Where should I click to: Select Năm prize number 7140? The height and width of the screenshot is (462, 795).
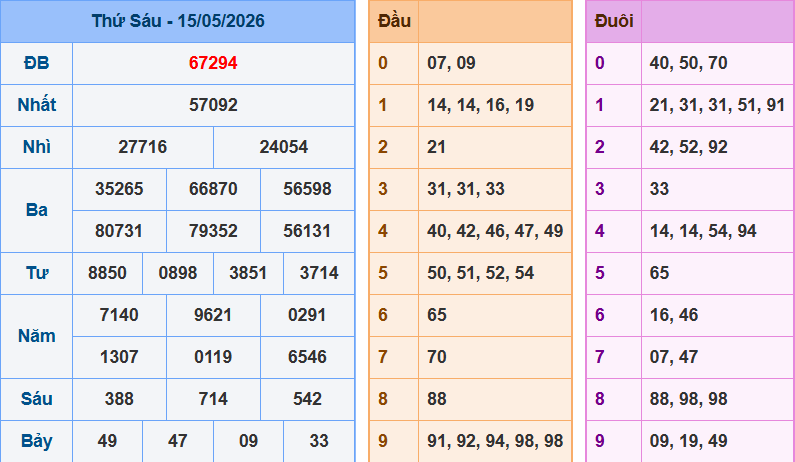pos(119,315)
